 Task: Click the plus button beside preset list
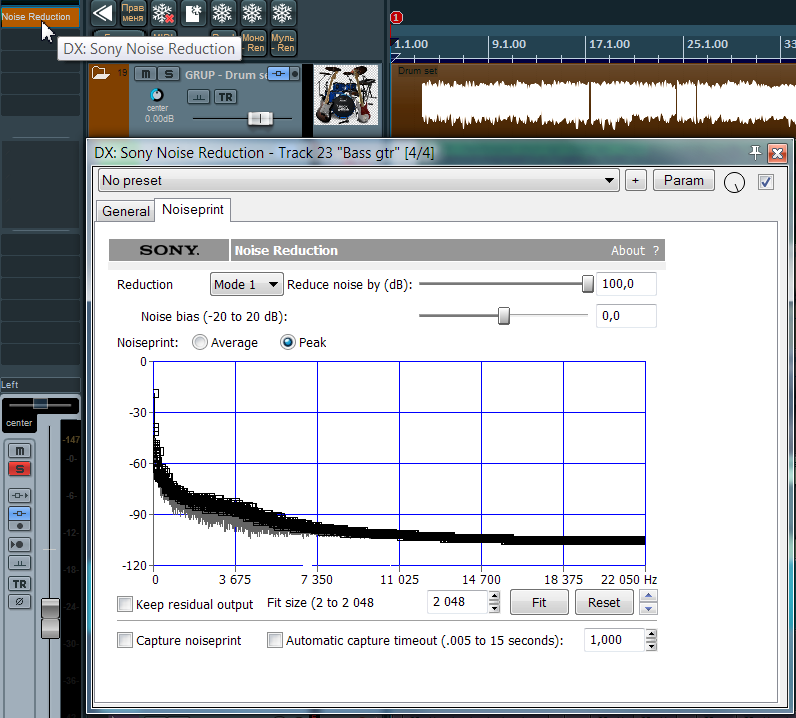tap(636, 181)
